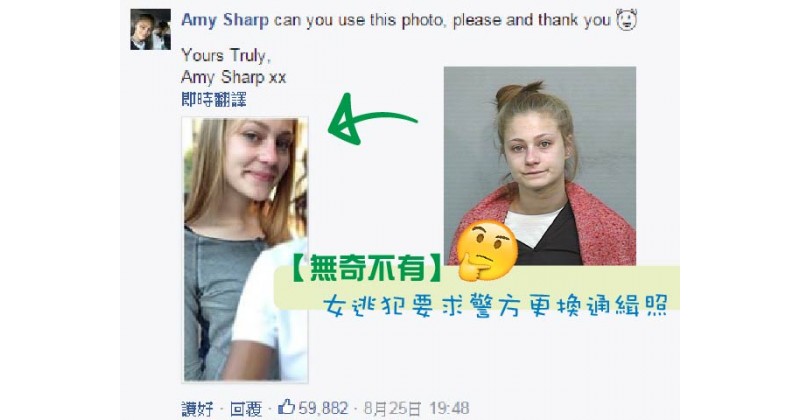Click the 8月25日 19:48 timestamp
This screenshot has width=800, height=420.
[x=416, y=408]
